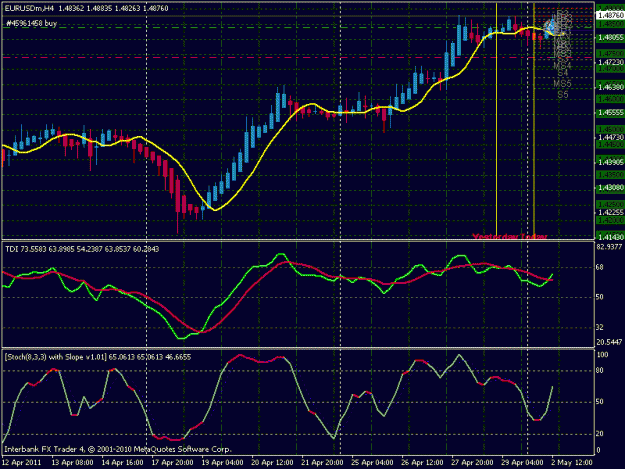Click the Stochastic scale level 0
625x469 pixels.
(x=598, y=450)
